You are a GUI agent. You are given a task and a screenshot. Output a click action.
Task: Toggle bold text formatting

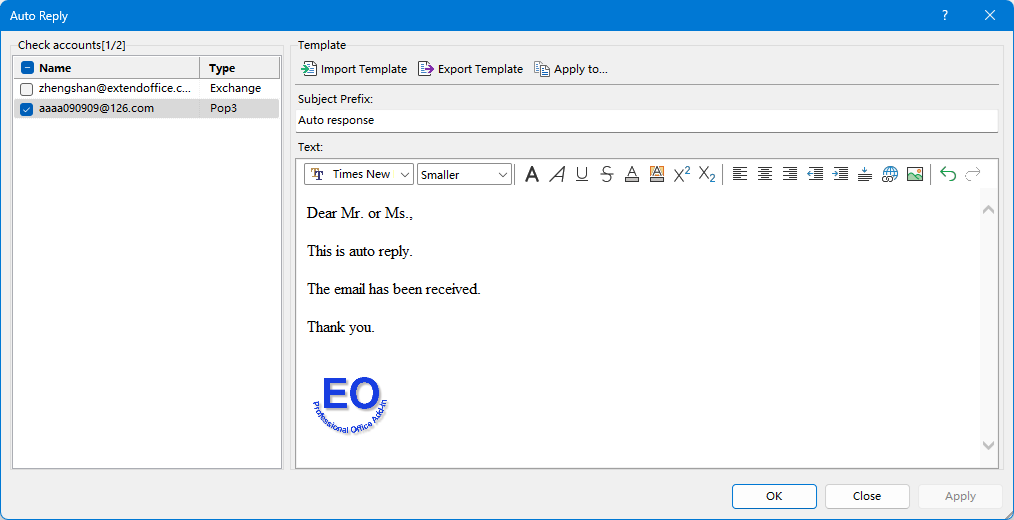(532, 175)
